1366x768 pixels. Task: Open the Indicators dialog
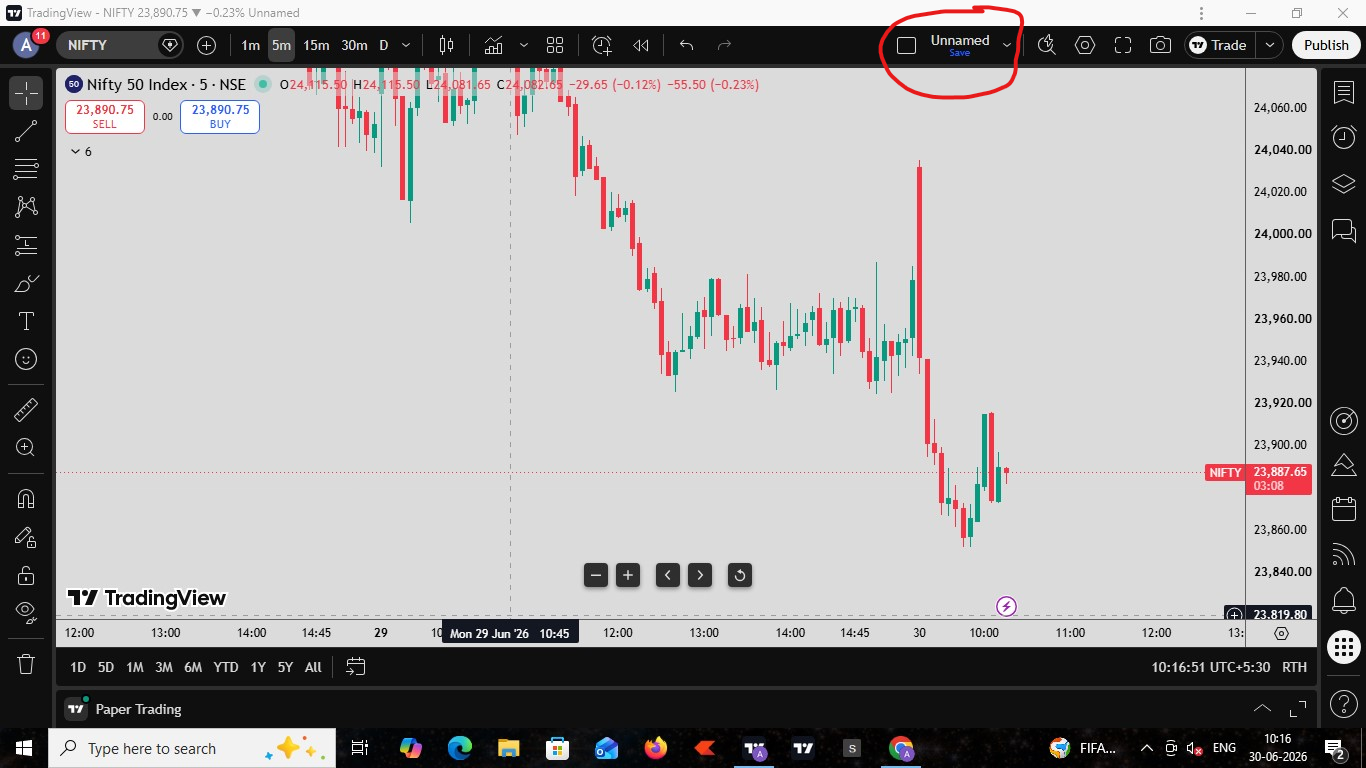click(493, 45)
